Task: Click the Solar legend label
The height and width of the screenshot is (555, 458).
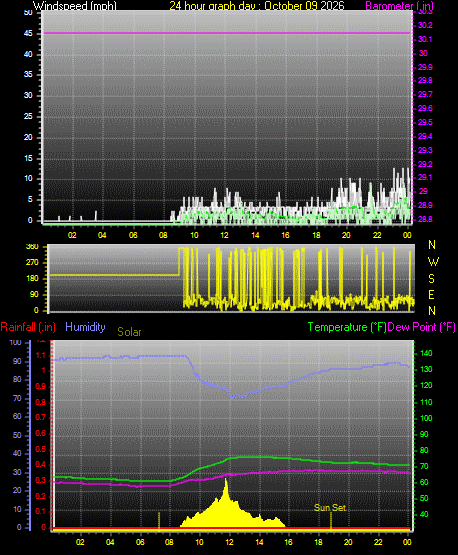Action: pyautogui.click(x=129, y=332)
